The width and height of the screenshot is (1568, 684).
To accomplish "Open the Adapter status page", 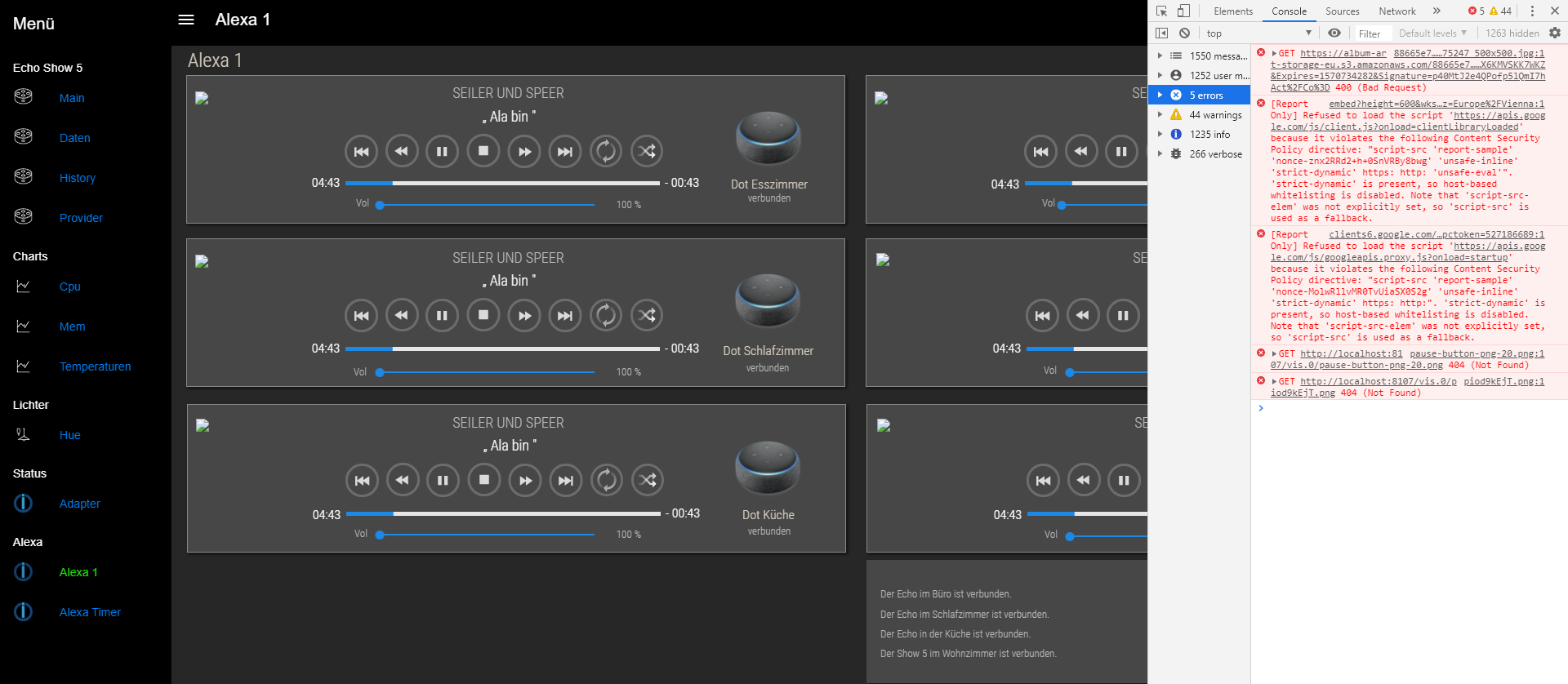I will pos(80,504).
